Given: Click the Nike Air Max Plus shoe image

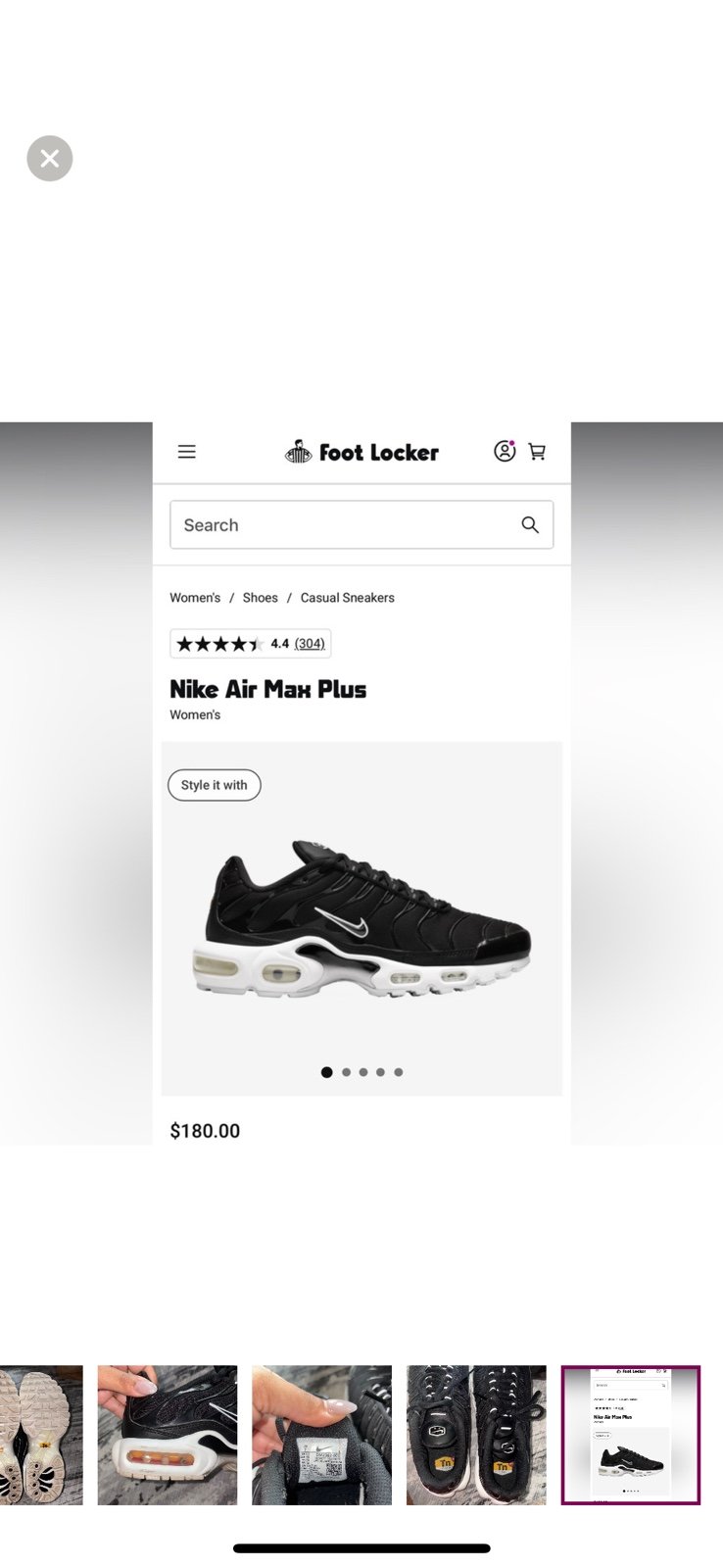Looking at the screenshot, I should (x=361, y=918).
